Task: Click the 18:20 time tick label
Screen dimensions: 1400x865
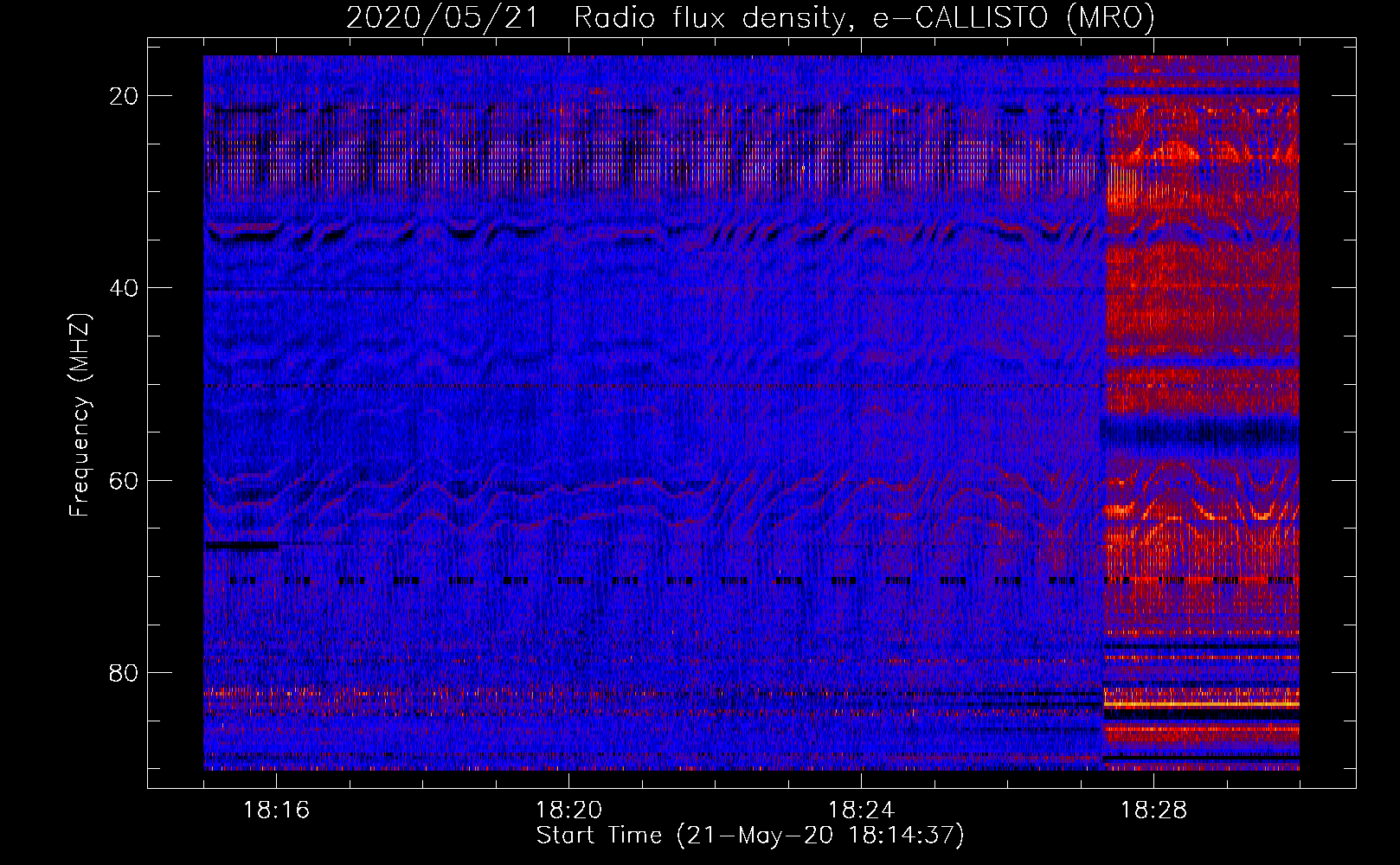Action: coord(568,811)
